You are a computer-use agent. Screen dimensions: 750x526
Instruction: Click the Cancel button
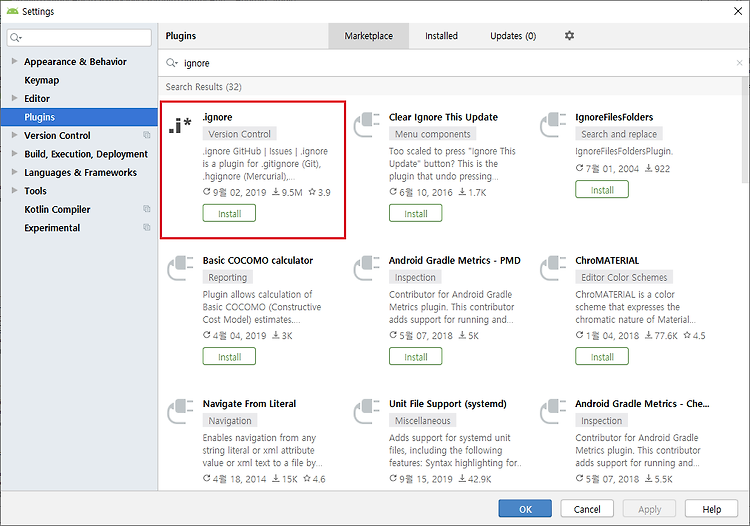(x=587, y=509)
